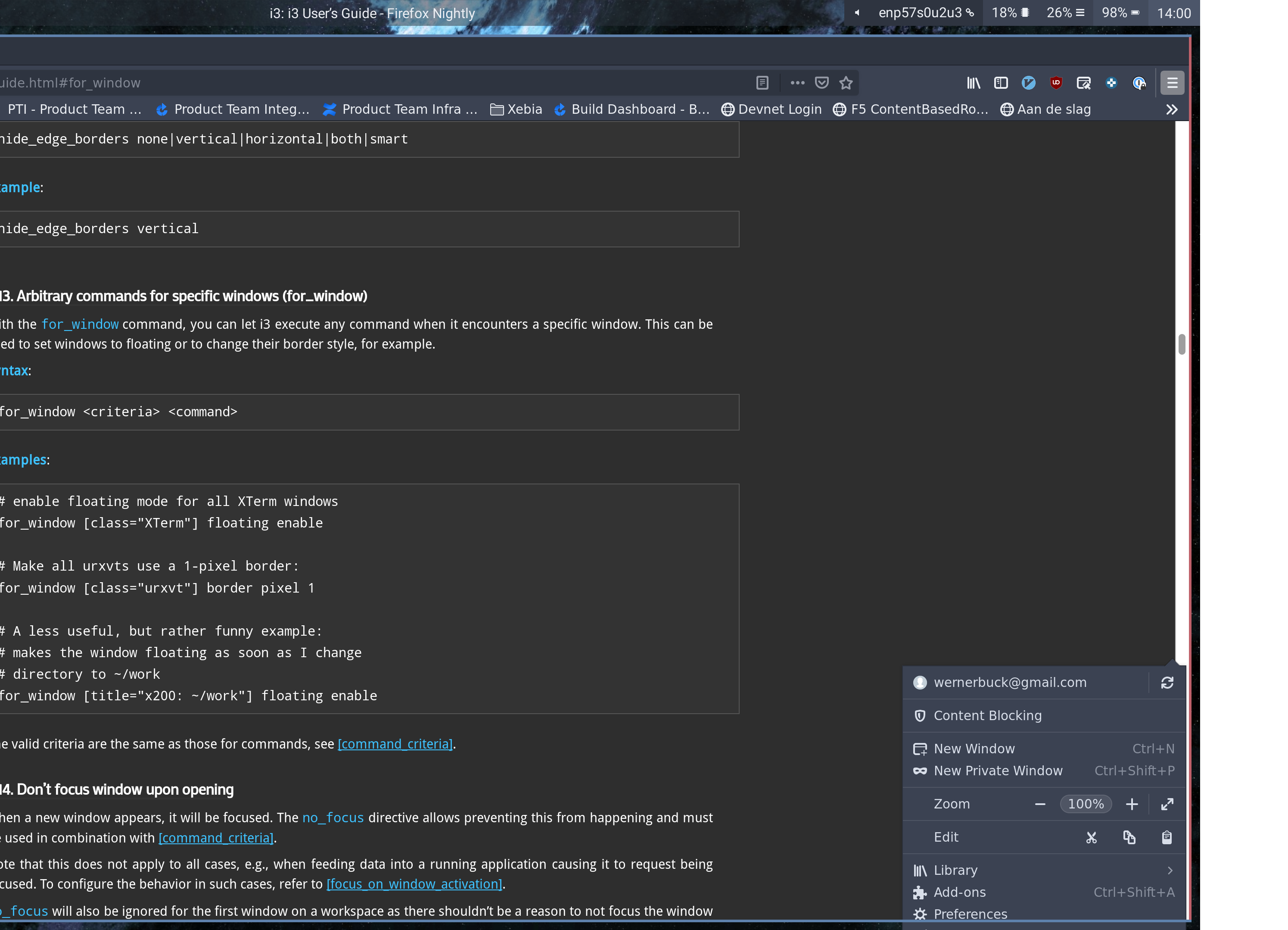Open the Build Dashboard bookmark
1288x930 pixels.
632,109
